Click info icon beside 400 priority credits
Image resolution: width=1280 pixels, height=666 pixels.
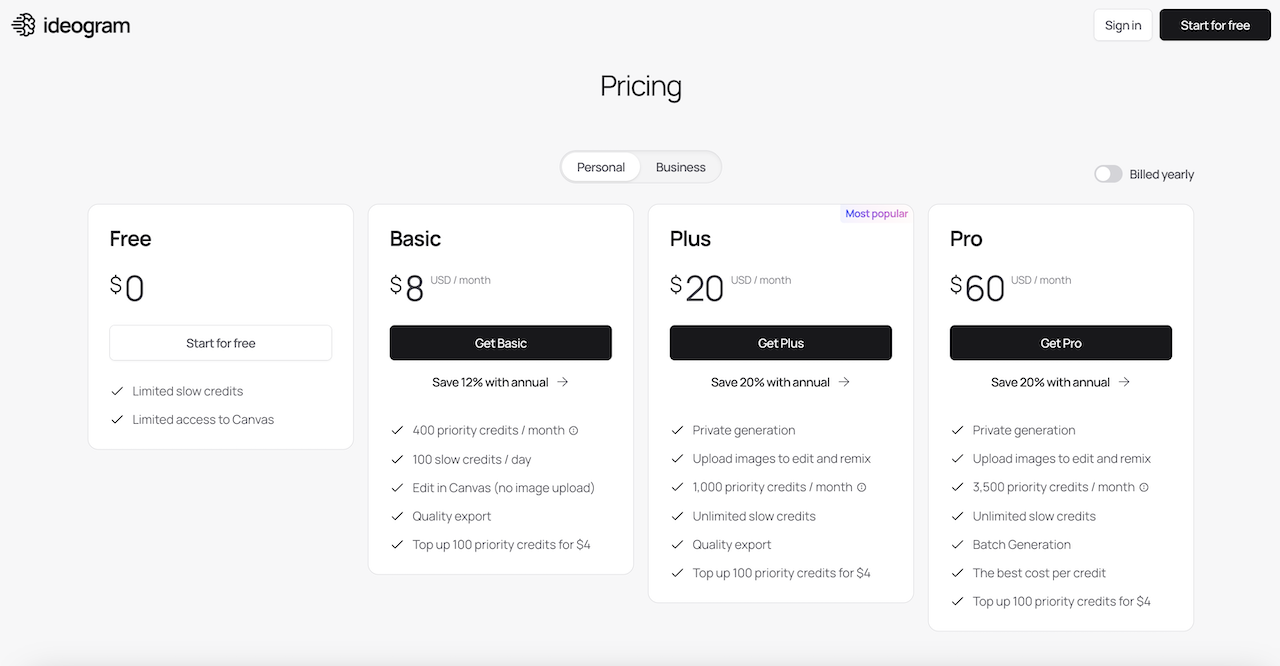tap(574, 431)
